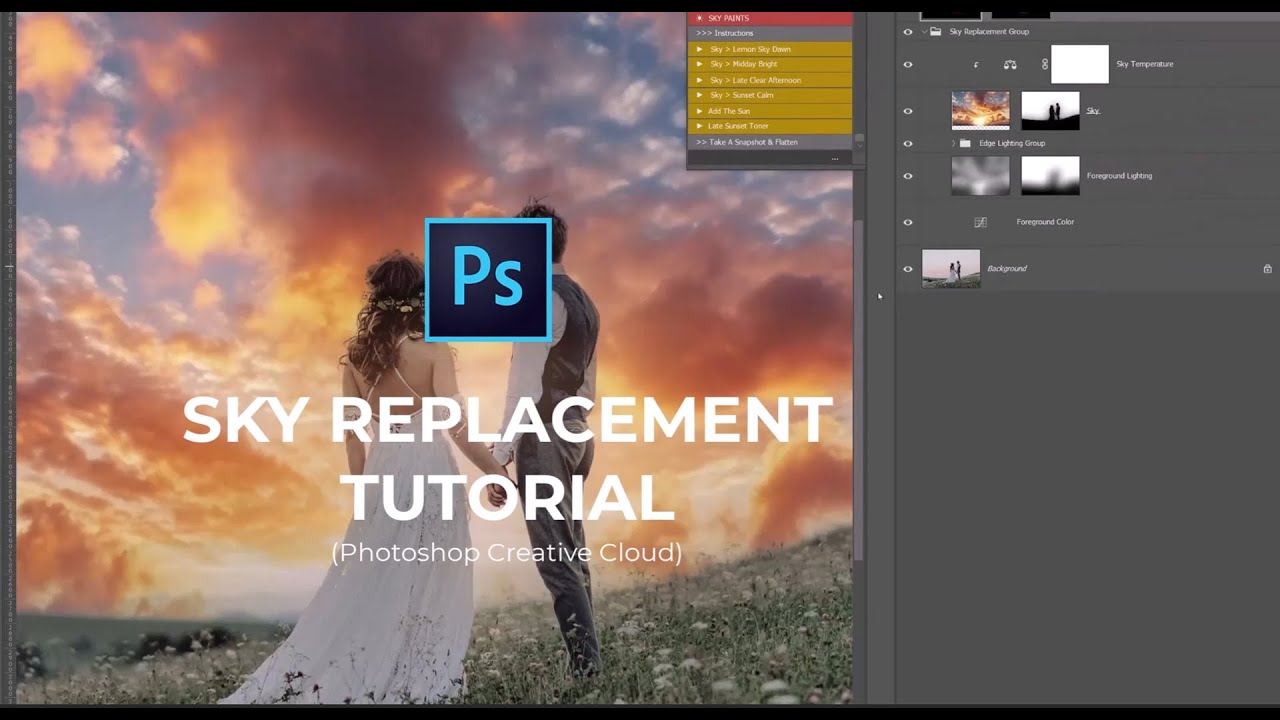Hide the Sky Replacement Group layer

[908, 32]
